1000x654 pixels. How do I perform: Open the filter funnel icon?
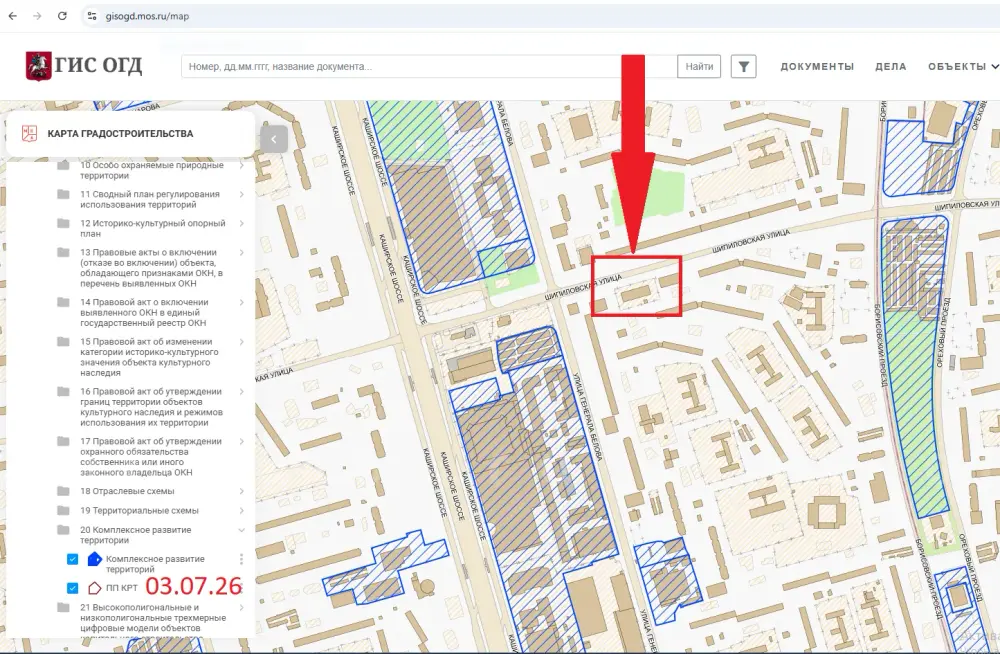click(x=744, y=66)
